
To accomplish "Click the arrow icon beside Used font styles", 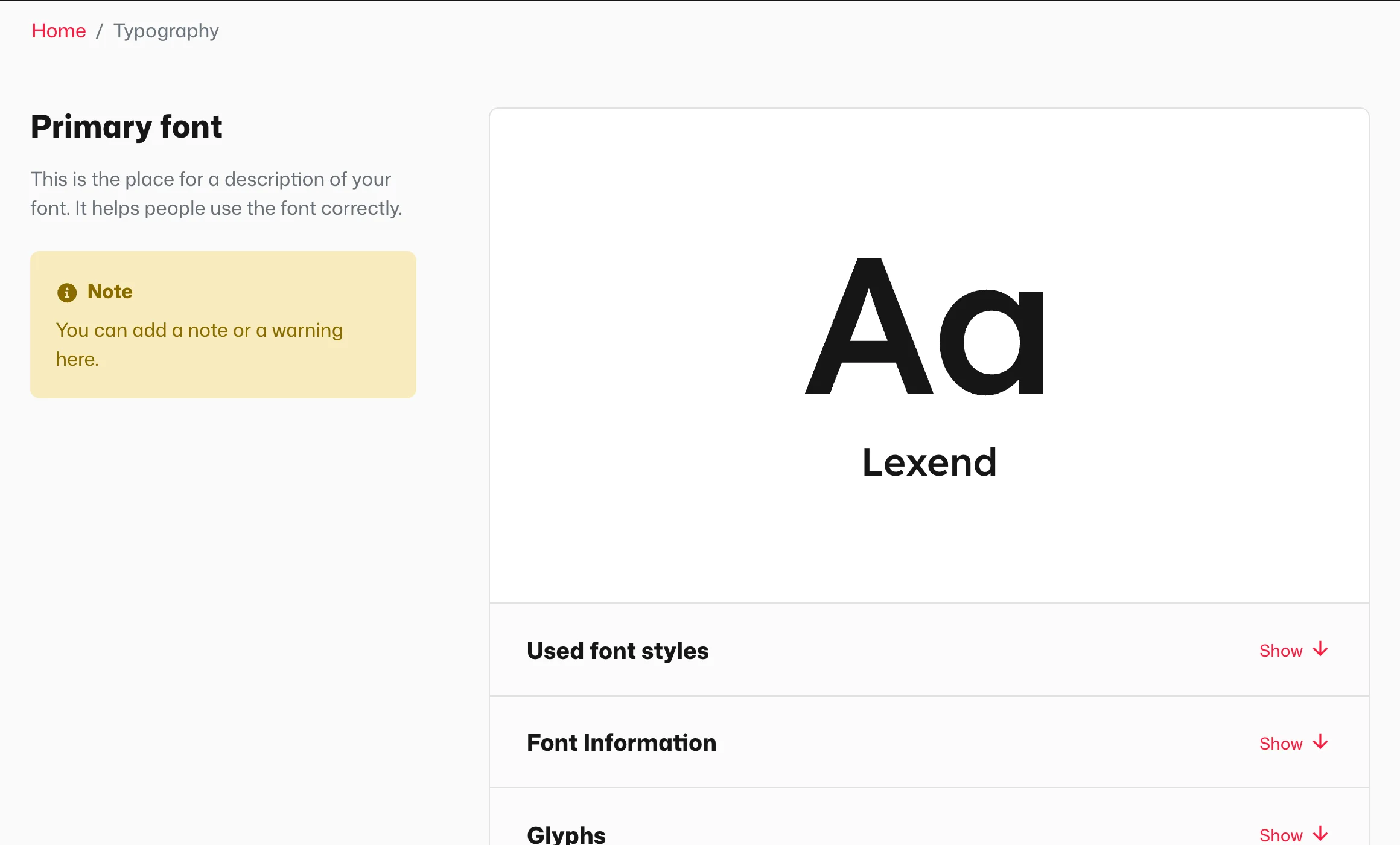I will (1320, 649).
